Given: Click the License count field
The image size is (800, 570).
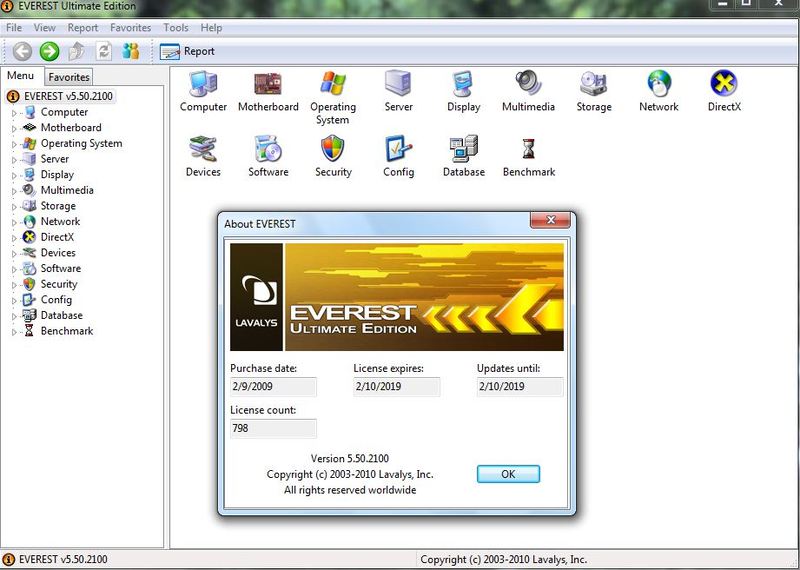Looking at the screenshot, I should (273, 428).
